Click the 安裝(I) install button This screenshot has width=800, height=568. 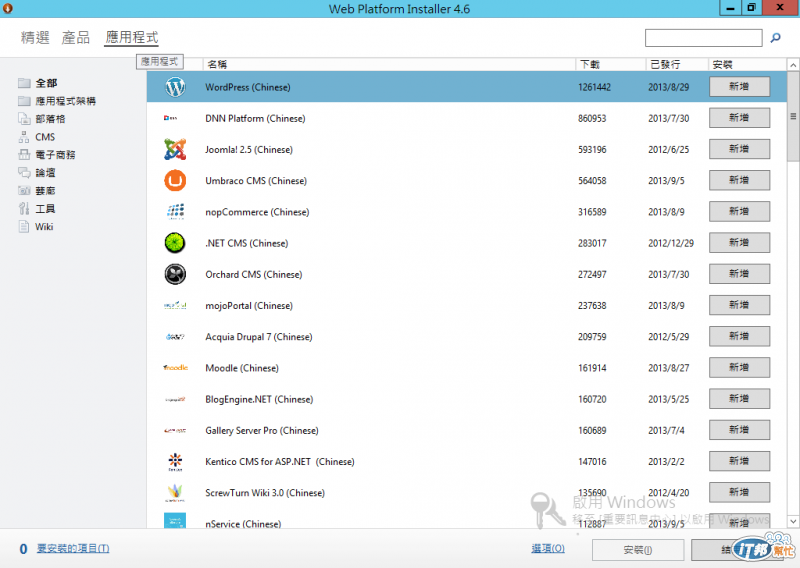[x=638, y=550]
